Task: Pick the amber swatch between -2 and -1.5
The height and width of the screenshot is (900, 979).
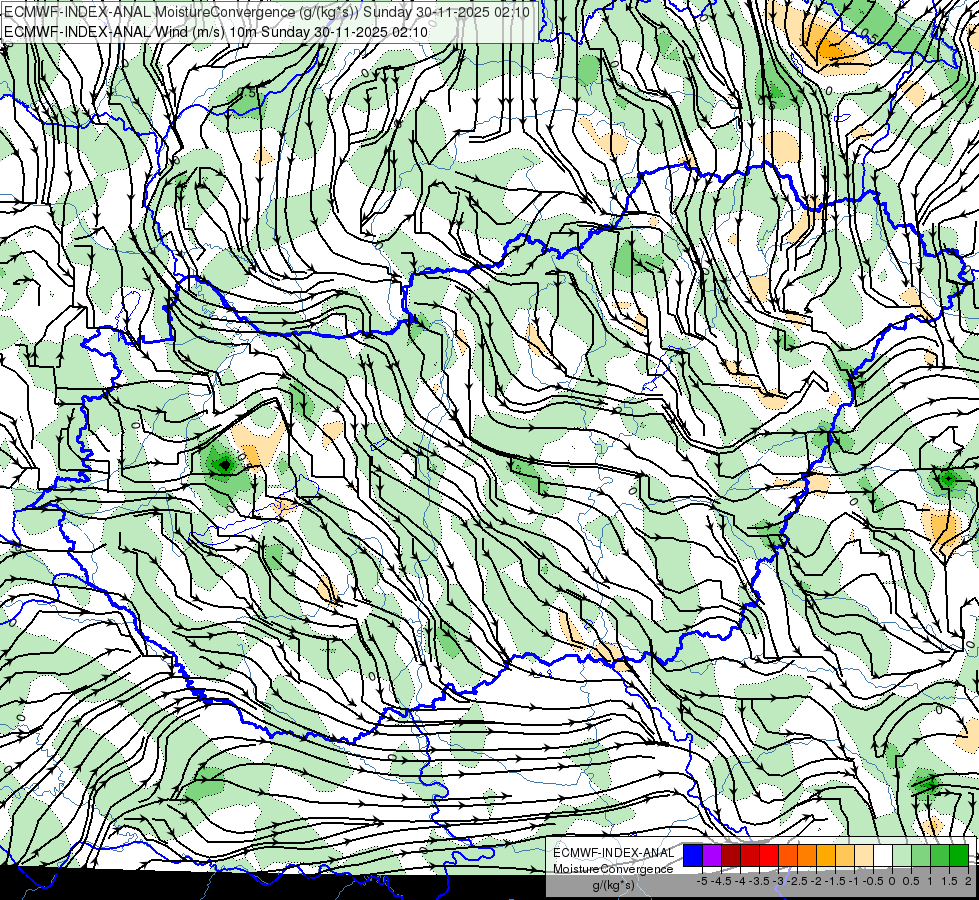Action: [826, 855]
